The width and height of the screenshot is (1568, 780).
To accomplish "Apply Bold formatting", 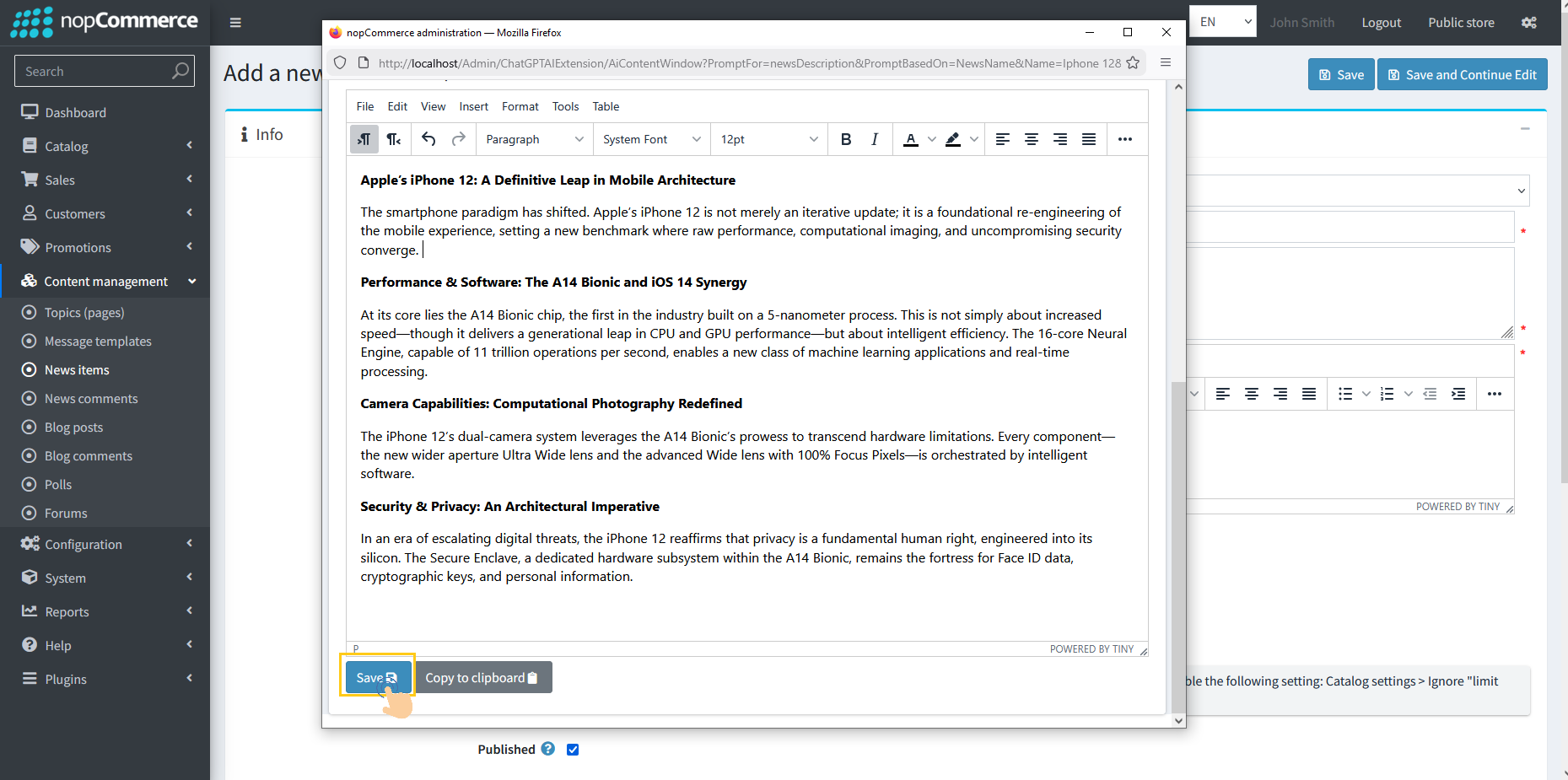I will 846,139.
